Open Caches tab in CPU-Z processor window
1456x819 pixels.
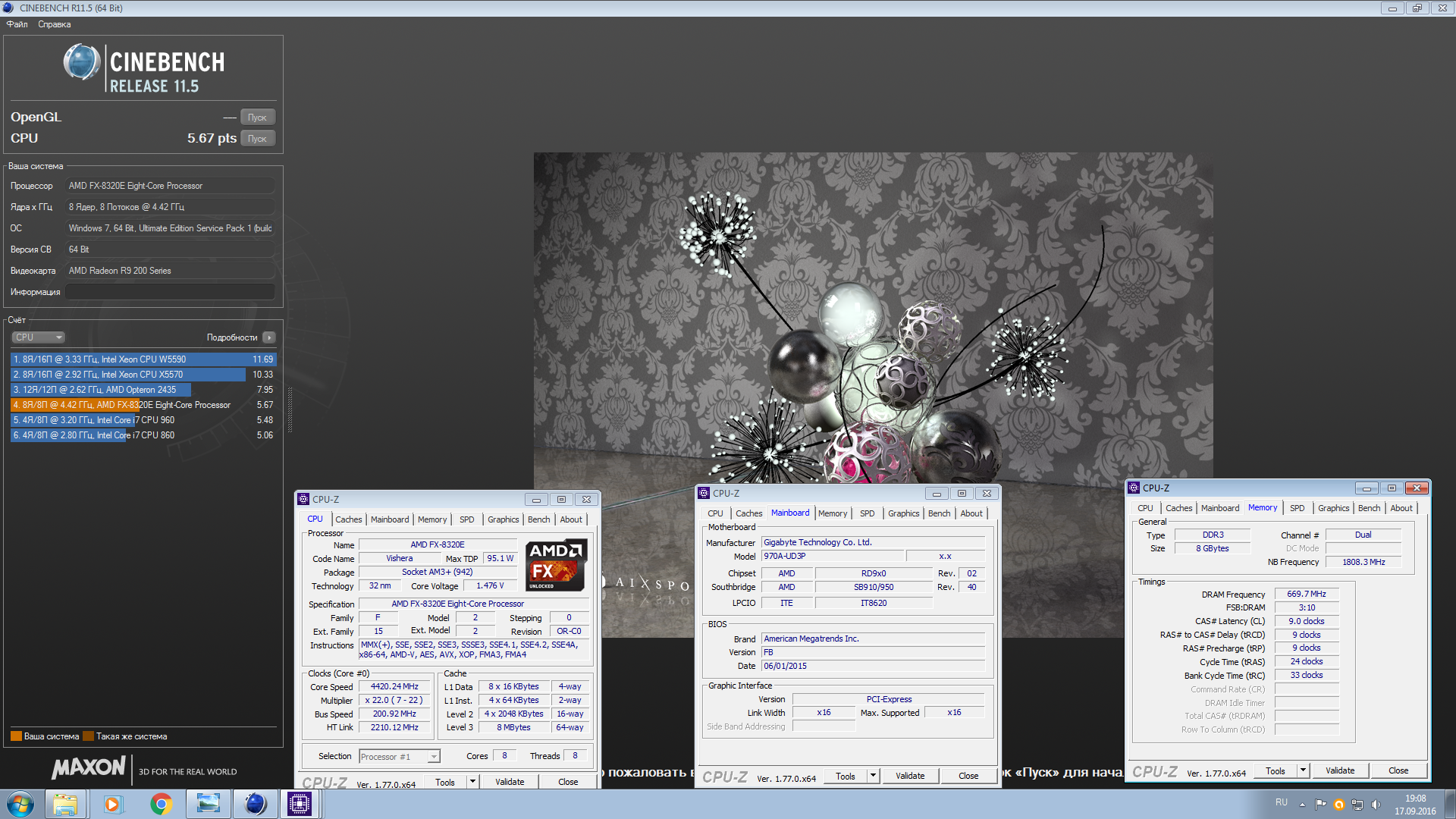349,519
